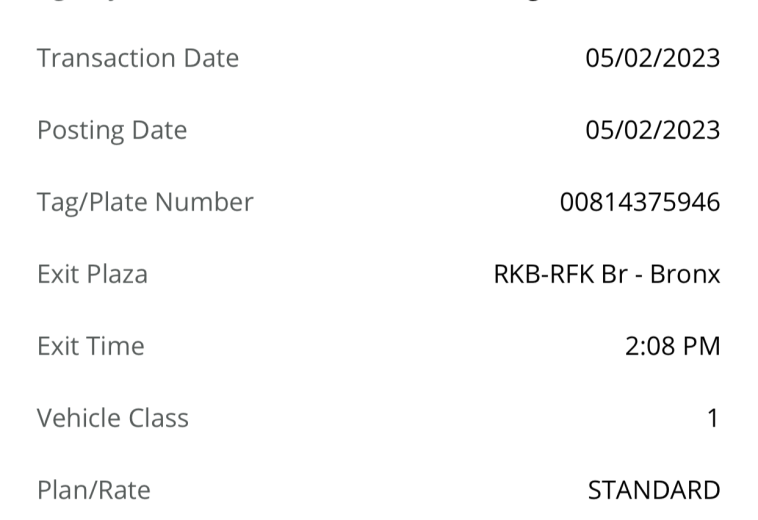
Task: Select the Transaction Date label
Action: pyautogui.click(x=138, y=58)
